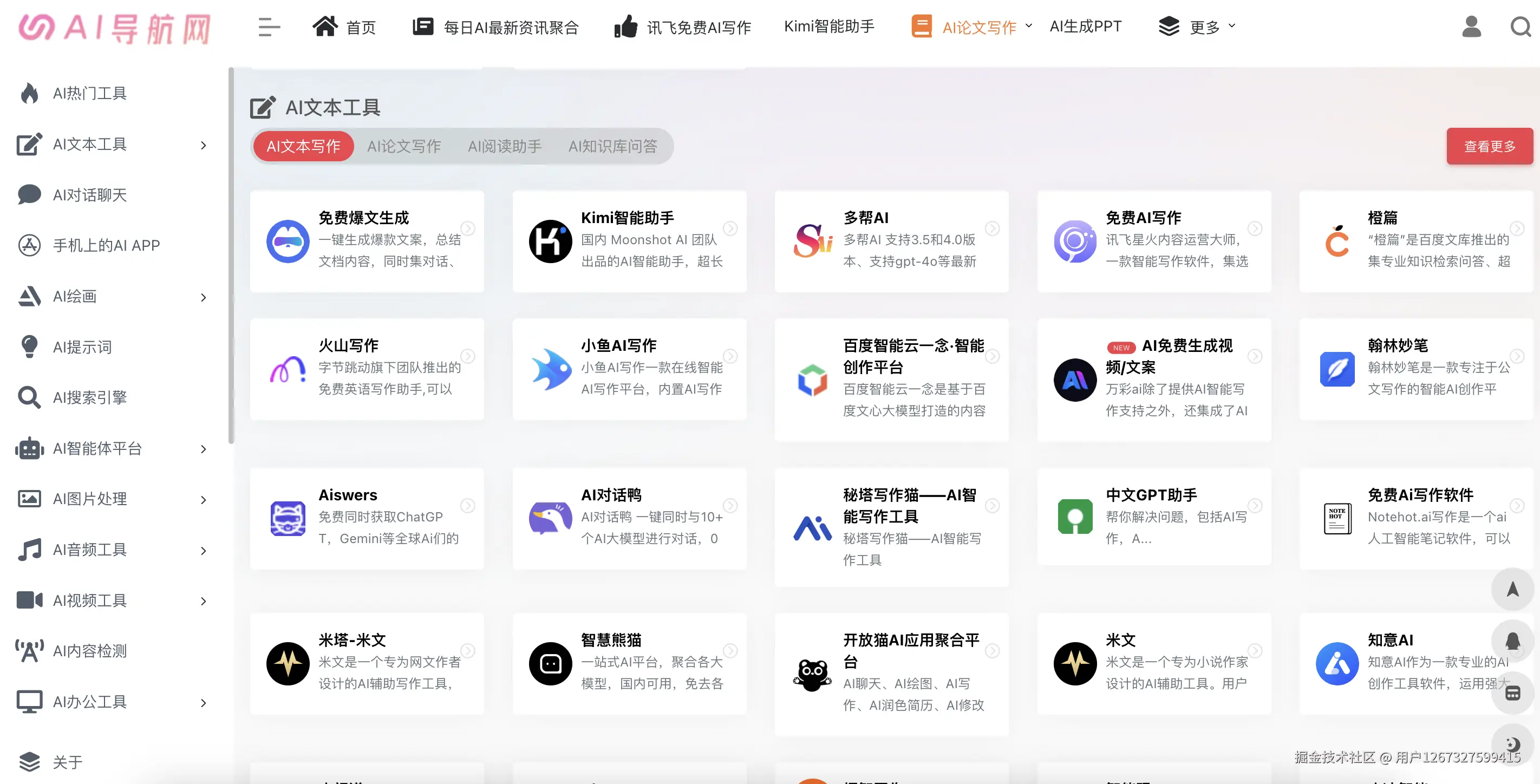Toggle the sidebar collapse hamburger icon
The width and height of the screenshot is (1540, 784).
coord(269,27)
